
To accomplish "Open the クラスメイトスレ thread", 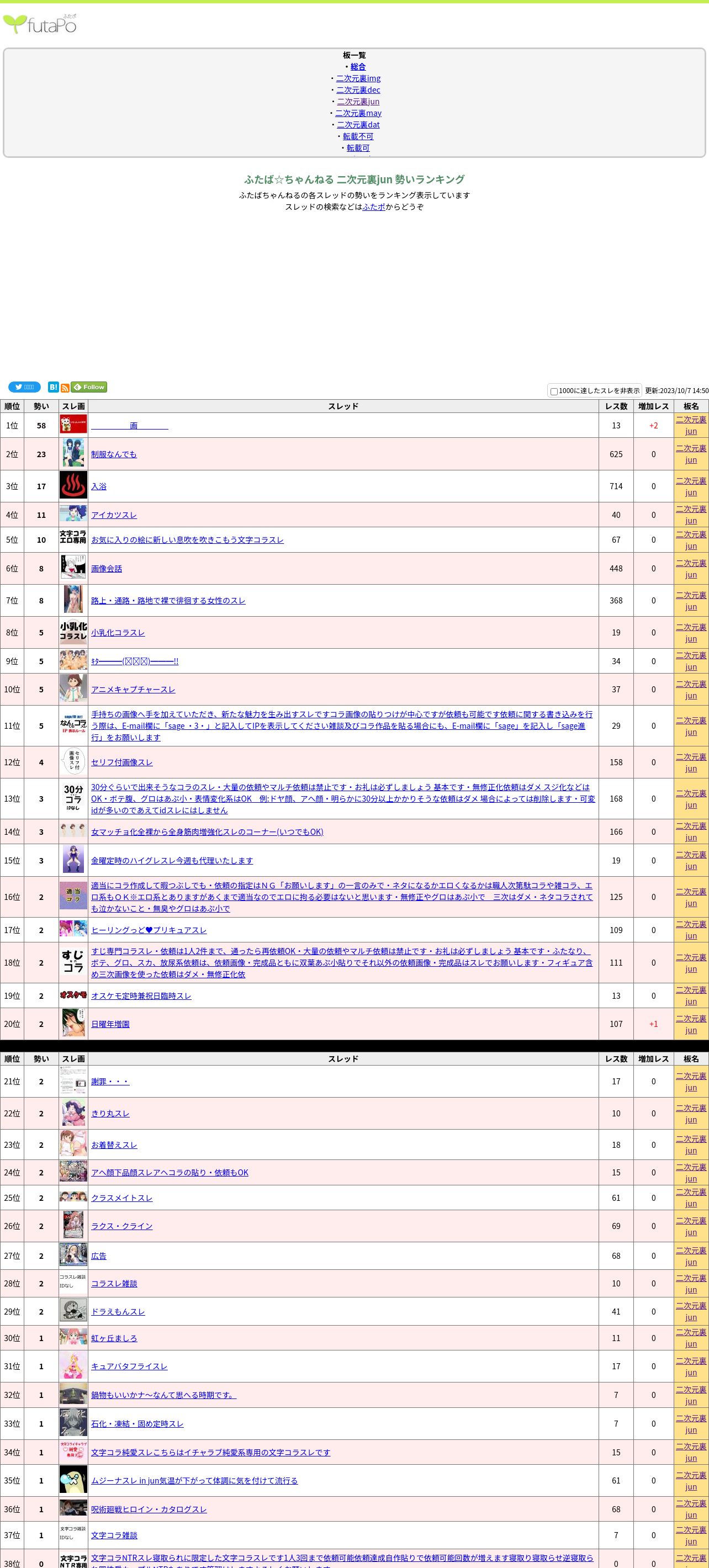I will (121, 1198).
